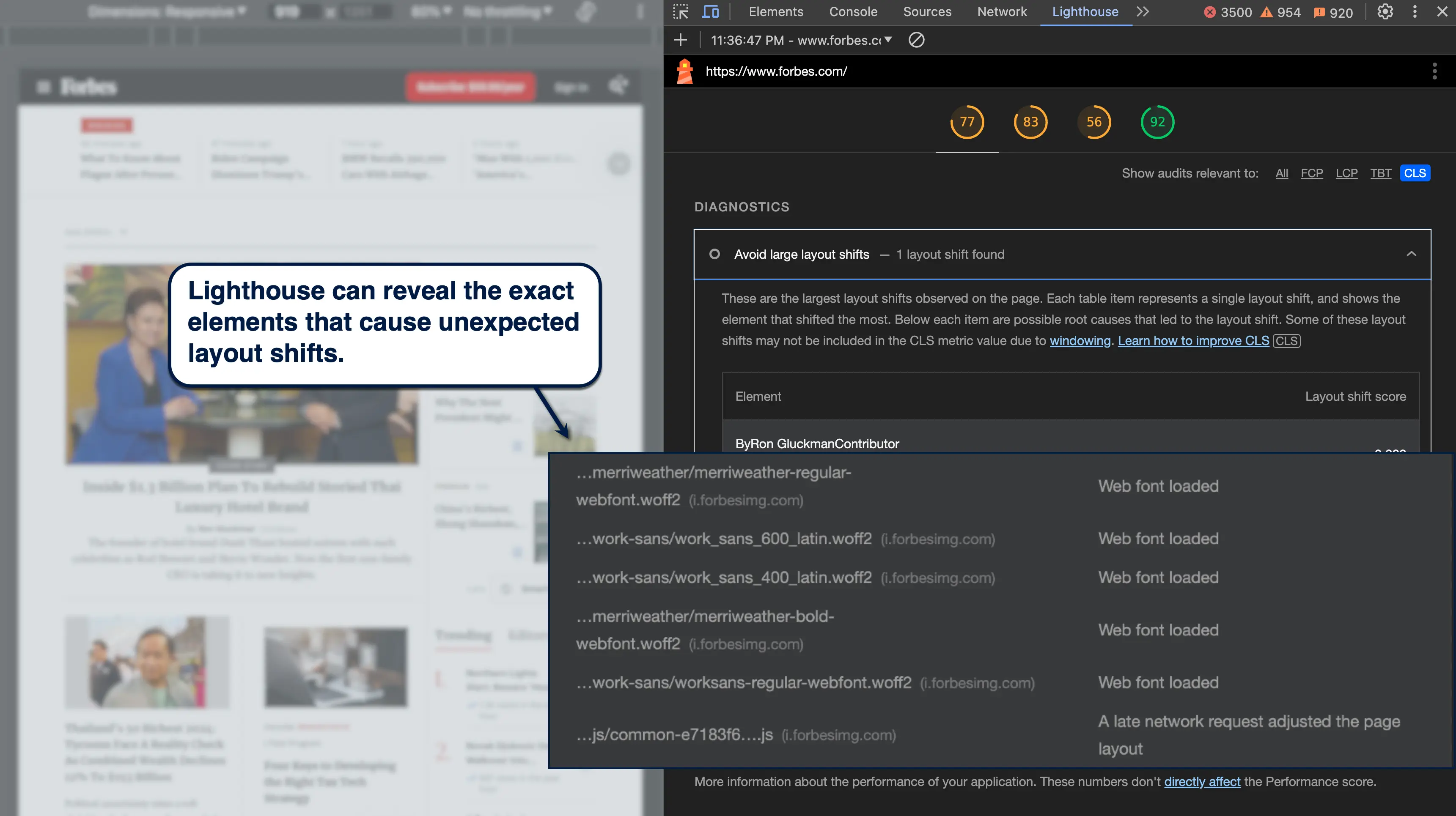
Task: Toggle the device toolbar icon
Action: 710,12
